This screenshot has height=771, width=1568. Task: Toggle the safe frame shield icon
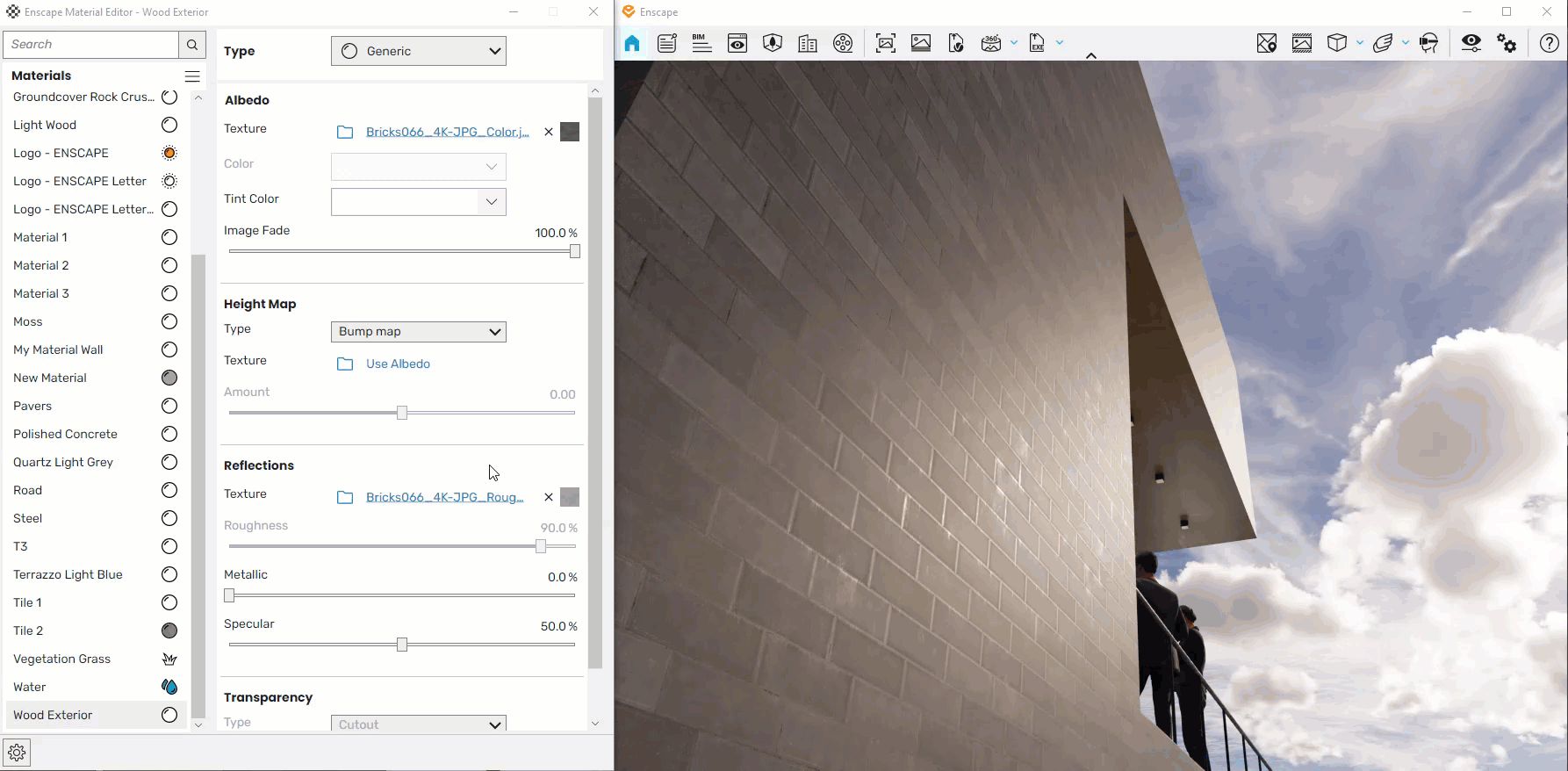[773, 43]
